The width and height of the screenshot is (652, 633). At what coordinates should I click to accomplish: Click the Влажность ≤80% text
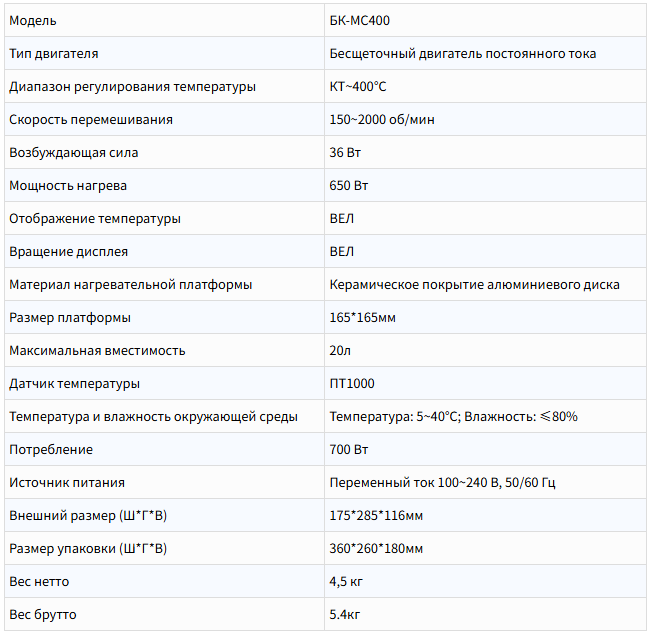pyautogui.click(x=521, y=416)
